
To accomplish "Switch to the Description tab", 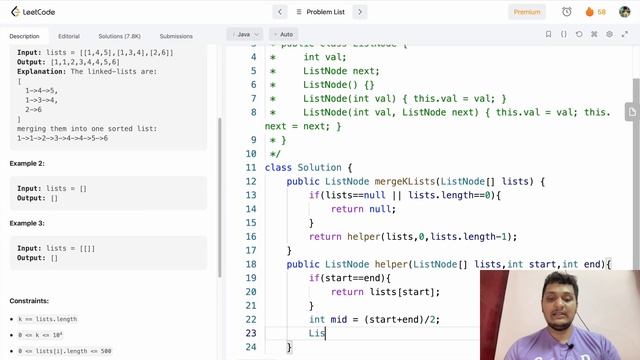I will point(24,36).
